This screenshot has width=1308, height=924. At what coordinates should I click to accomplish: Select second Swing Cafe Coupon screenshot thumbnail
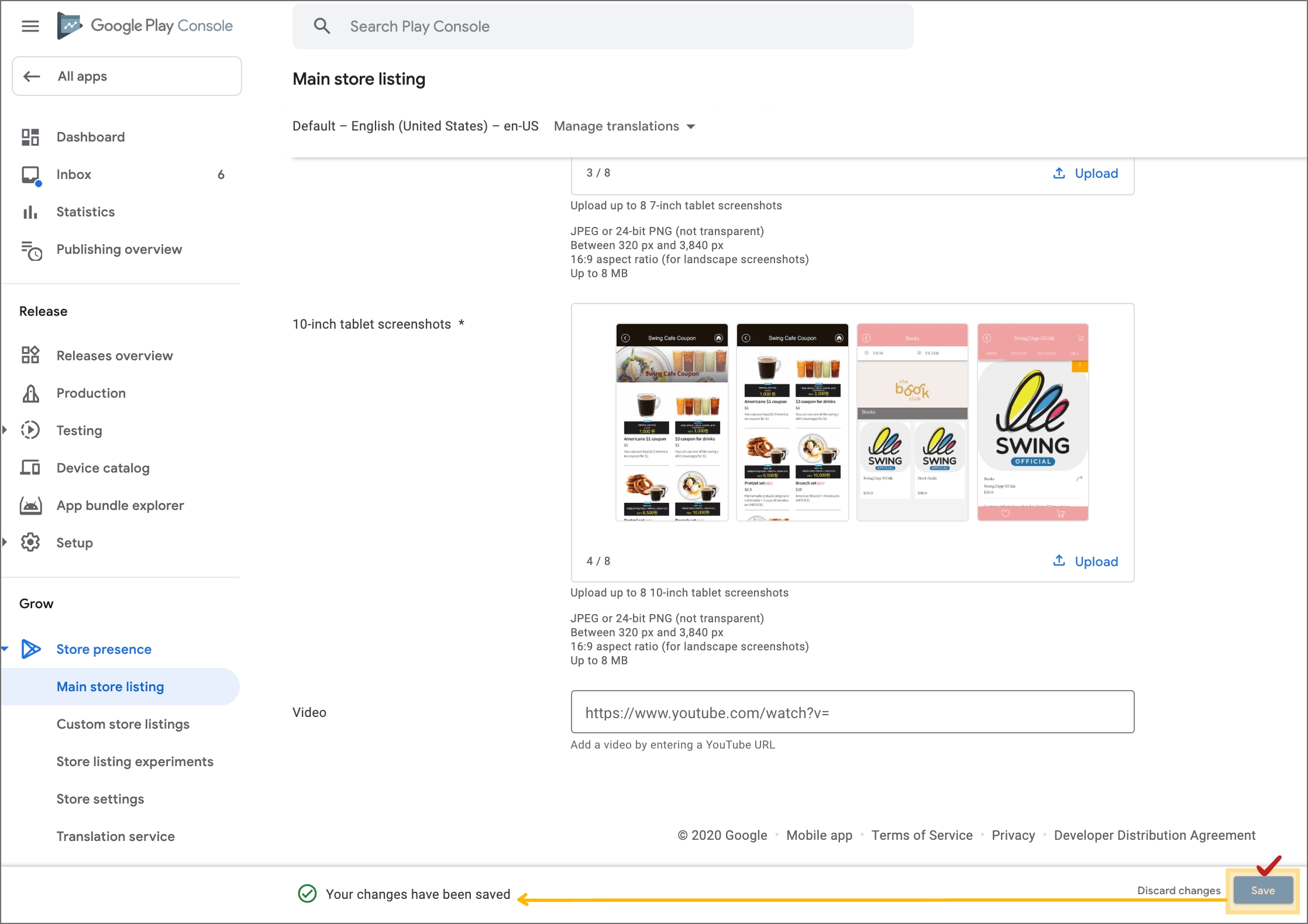click(792, 422)
